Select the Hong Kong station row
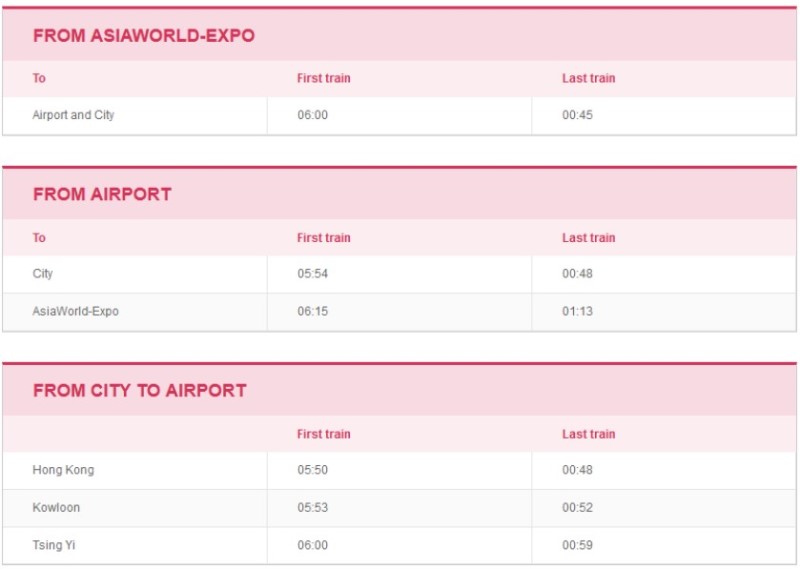This screenshot has width=800, height=569. coord(399,471)
